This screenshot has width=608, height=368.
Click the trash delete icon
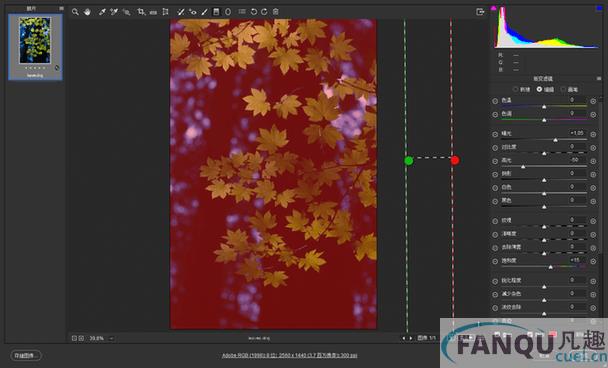tap(275, 12)
